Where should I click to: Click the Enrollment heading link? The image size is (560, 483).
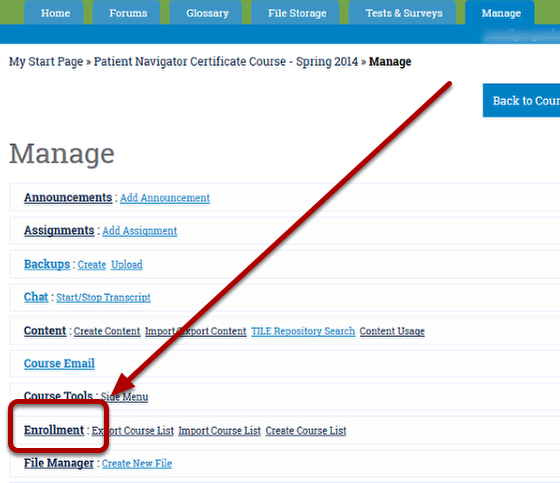click(54, 430)
